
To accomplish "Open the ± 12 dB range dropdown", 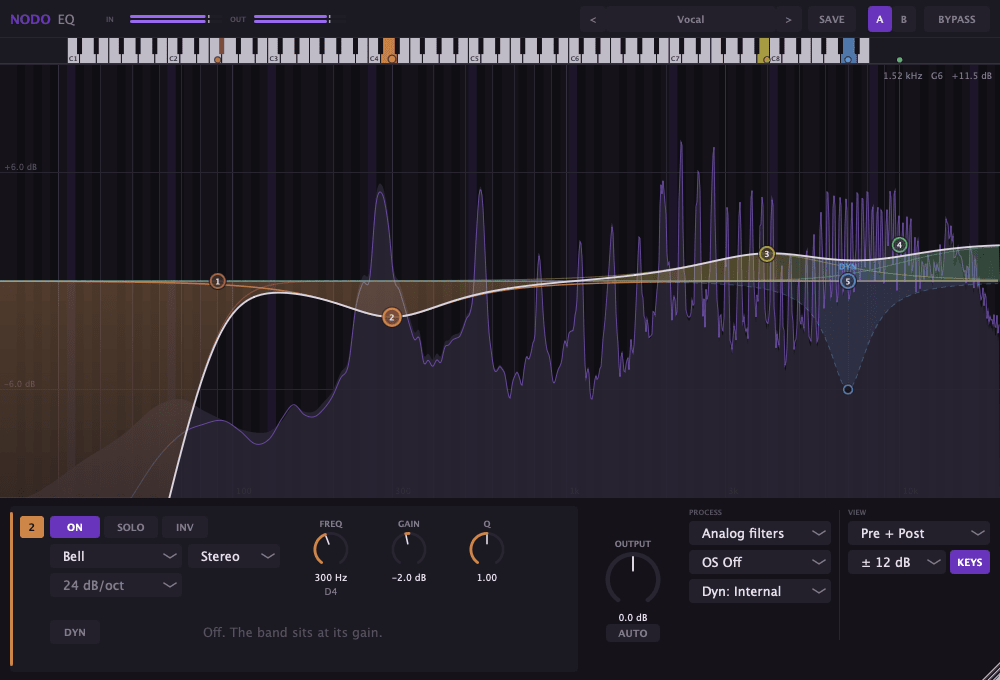I will (896, 562).
